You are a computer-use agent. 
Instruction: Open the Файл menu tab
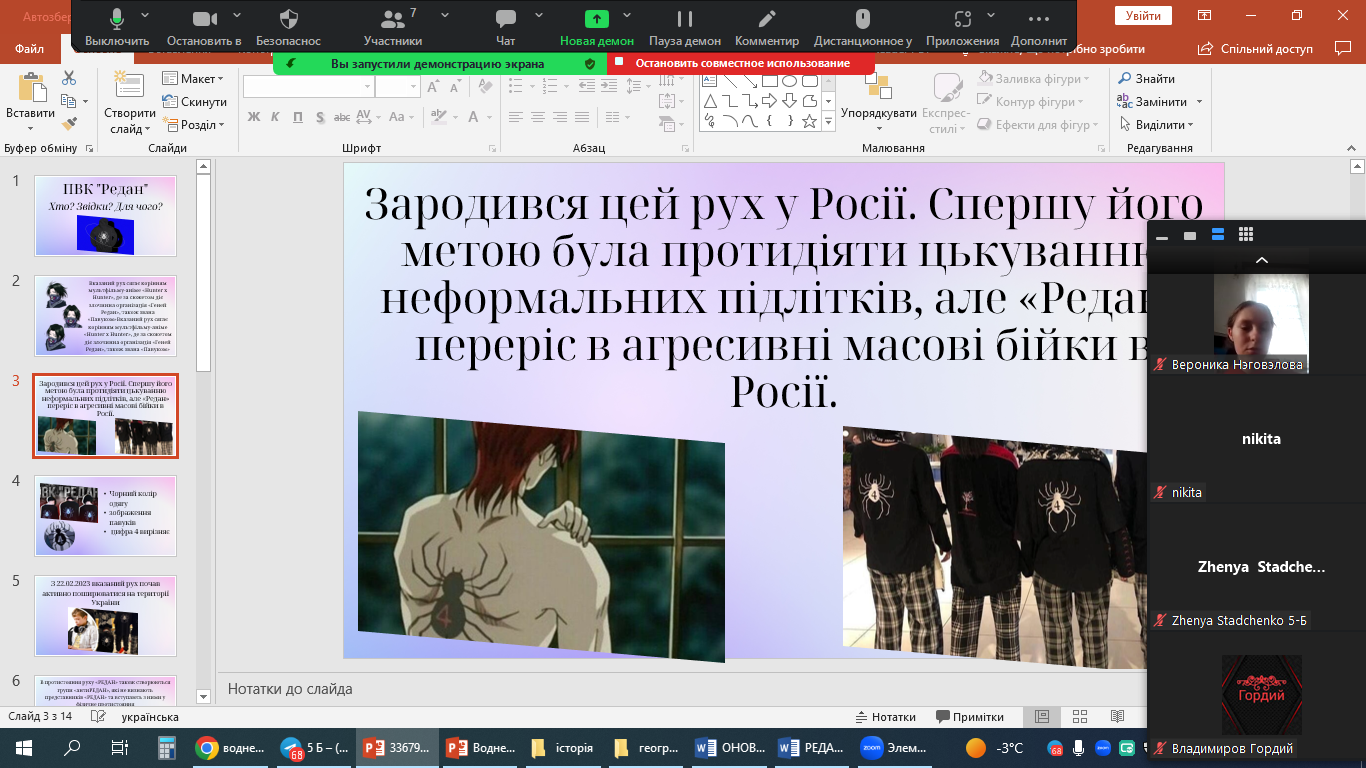30,48
